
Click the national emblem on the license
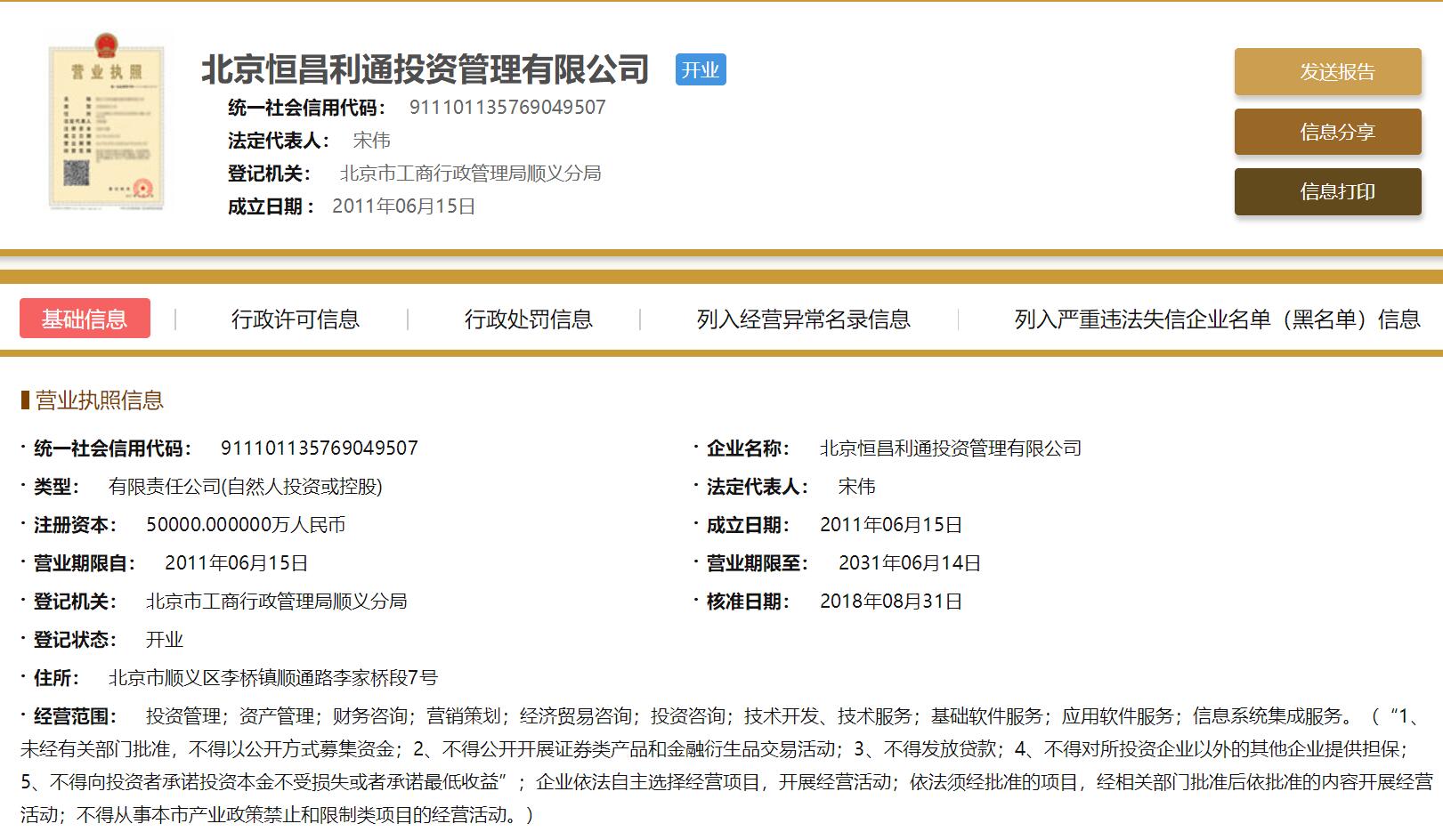click(x=105, y=44)
